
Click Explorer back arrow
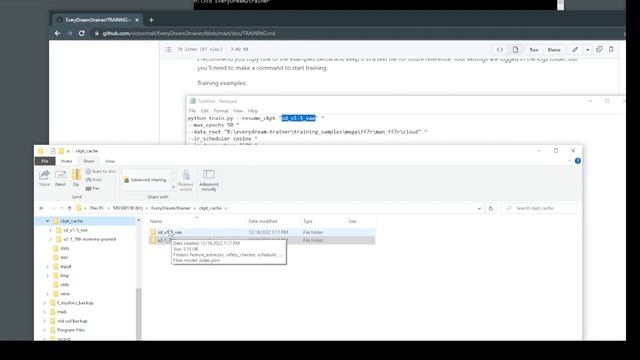[41, 208]
